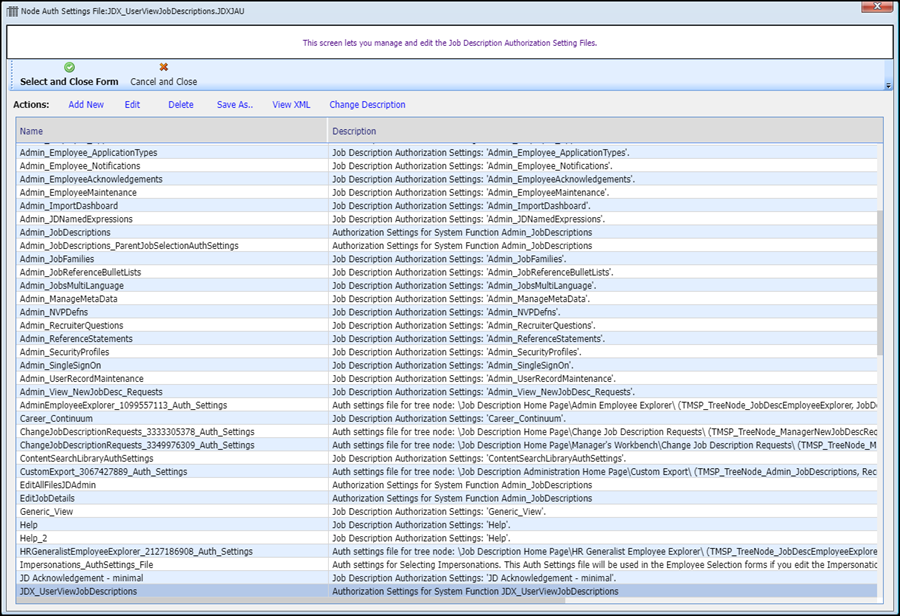Click the window title bar app icon
Screen dimensions: 900x616
tap(12, 11)
